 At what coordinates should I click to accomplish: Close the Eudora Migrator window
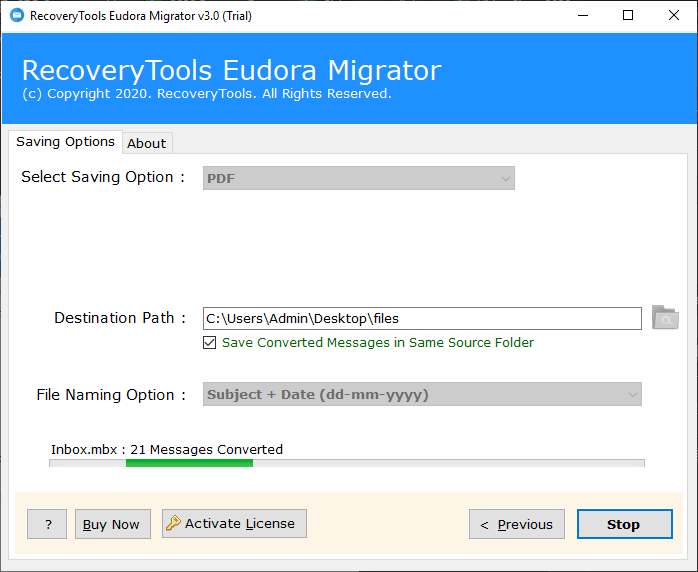point(674,16)
